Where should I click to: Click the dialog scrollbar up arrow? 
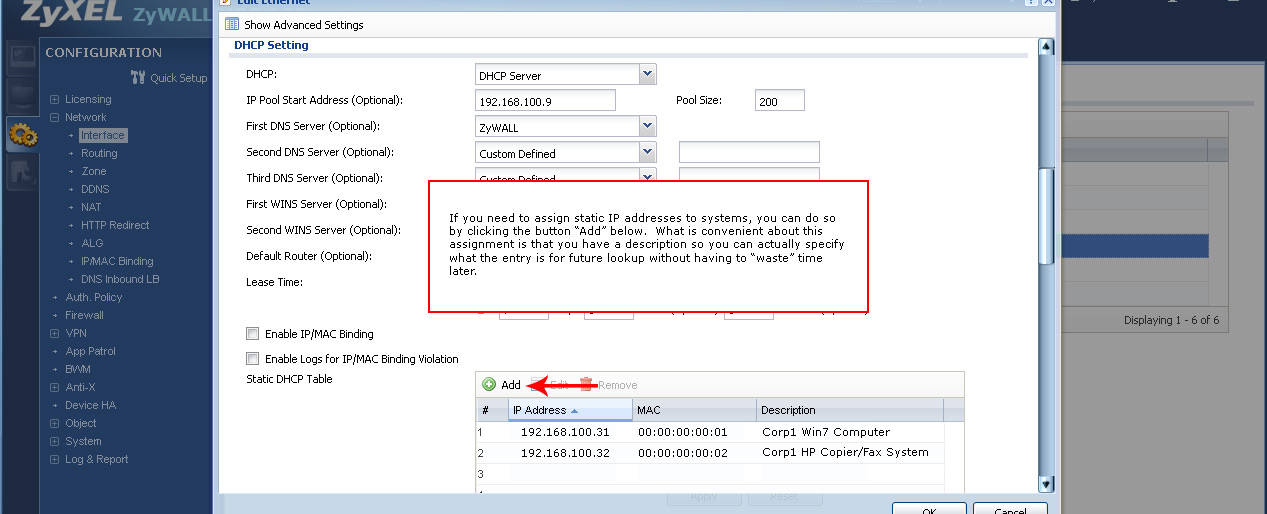pyautogui.click(x=1046, y=47)
